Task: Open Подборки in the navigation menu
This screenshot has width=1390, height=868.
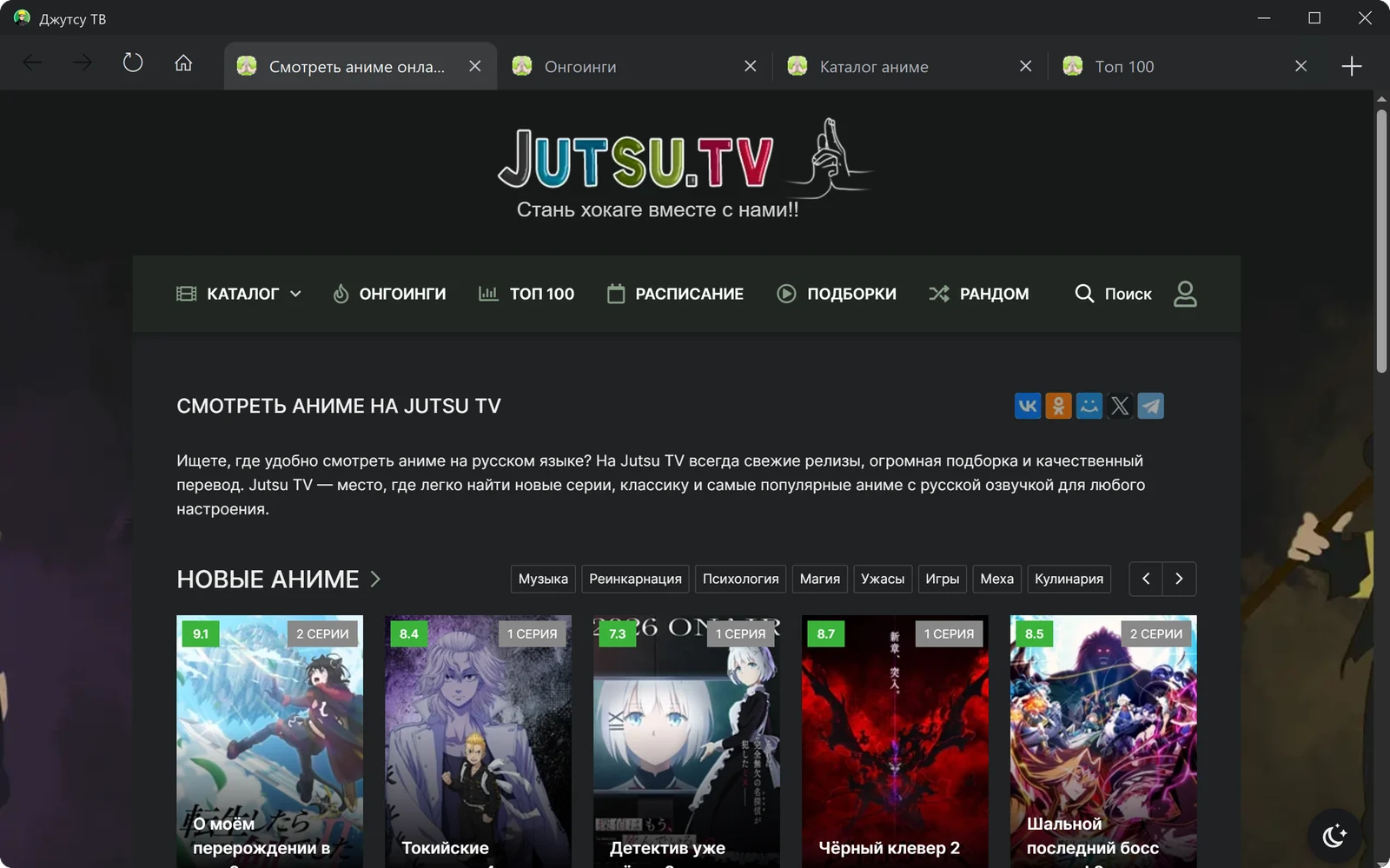Action: click(836, 294)
